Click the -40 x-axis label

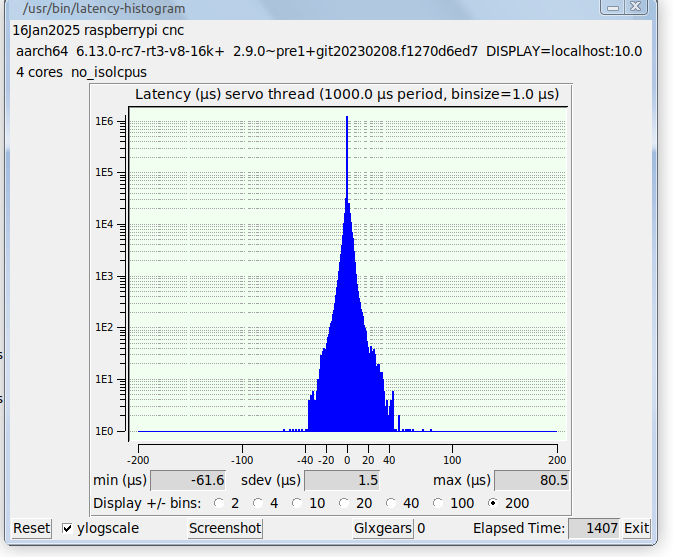(x=305, y=460)
